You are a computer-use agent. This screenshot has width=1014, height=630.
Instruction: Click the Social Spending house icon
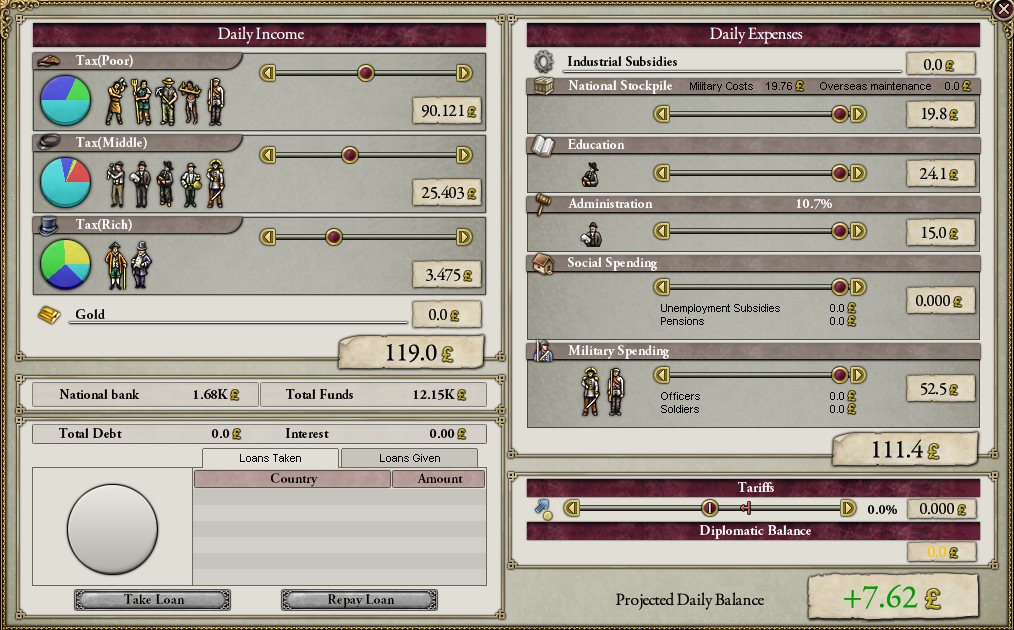point(543,264)
